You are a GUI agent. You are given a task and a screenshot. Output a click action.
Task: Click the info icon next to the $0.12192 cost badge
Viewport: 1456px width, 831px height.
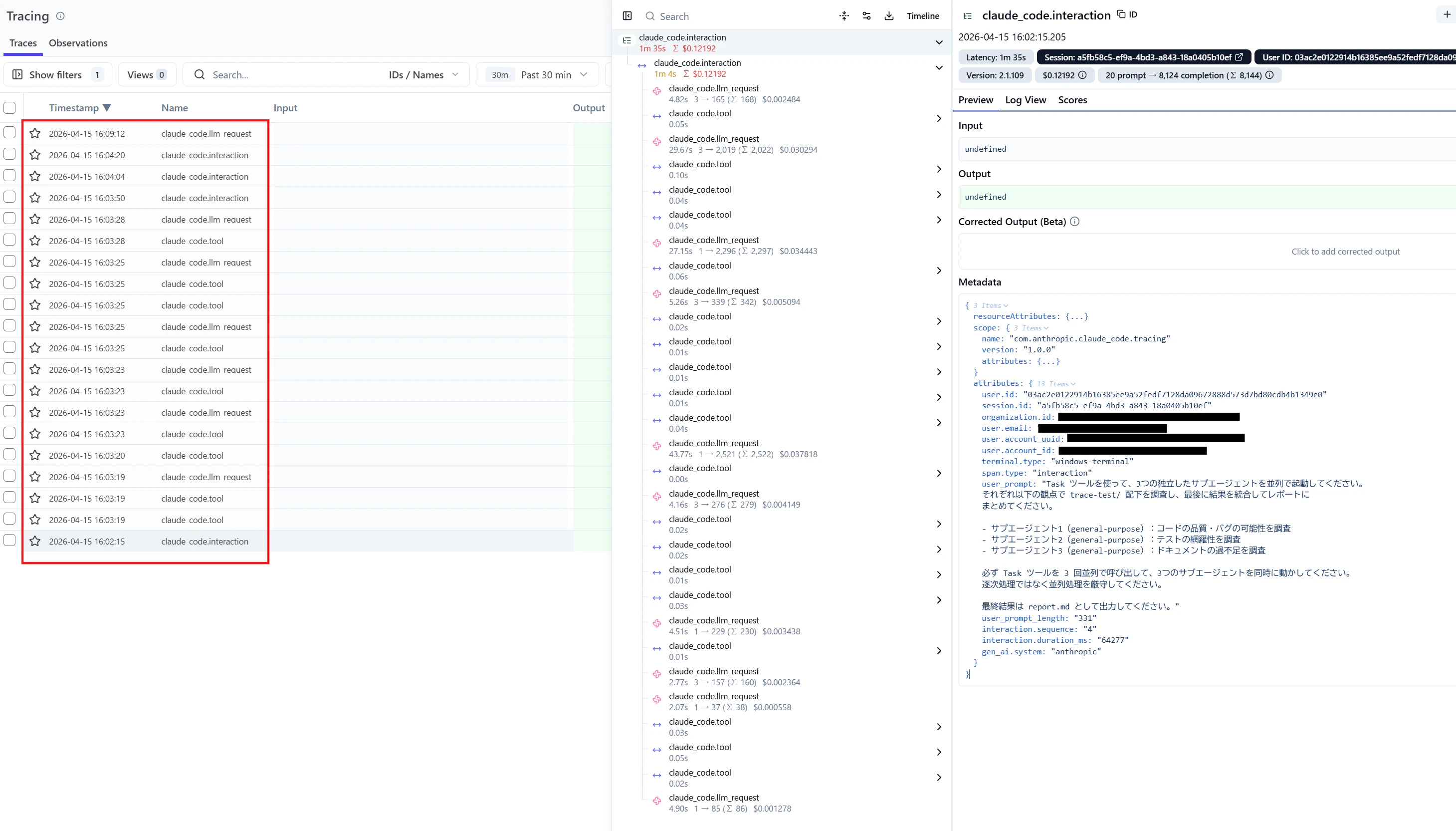click(1082, 75)
